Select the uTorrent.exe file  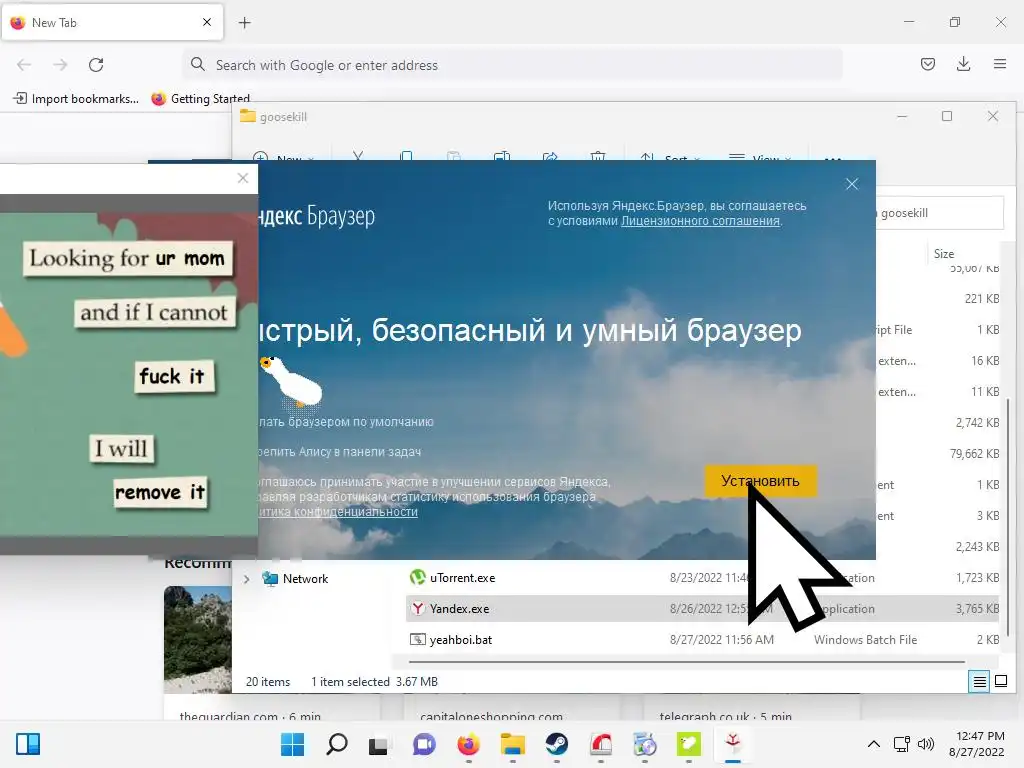pos(462,578)
